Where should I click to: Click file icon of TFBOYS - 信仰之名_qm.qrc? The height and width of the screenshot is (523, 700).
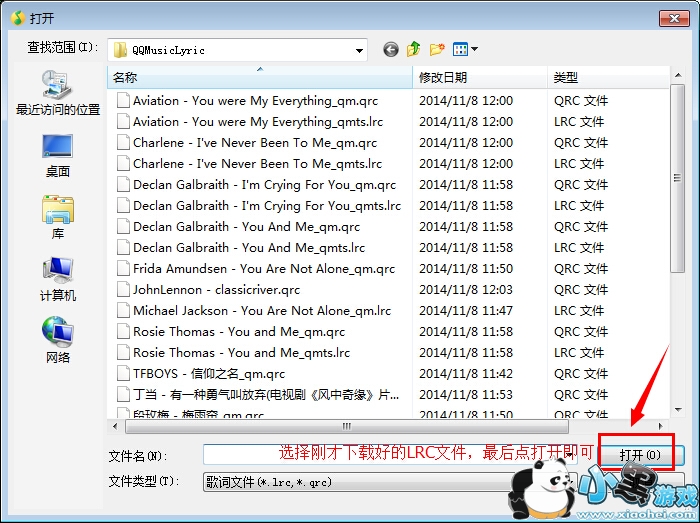(123, 374)
